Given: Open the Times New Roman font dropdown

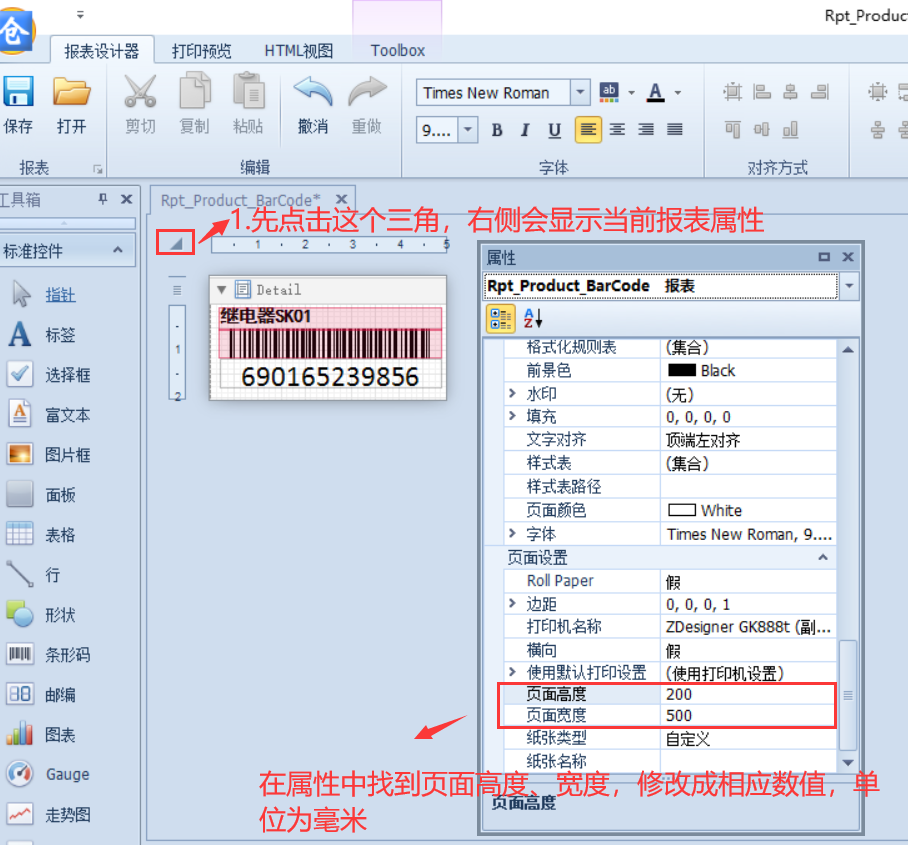Looking at the screenshot, I should (580, 92).
